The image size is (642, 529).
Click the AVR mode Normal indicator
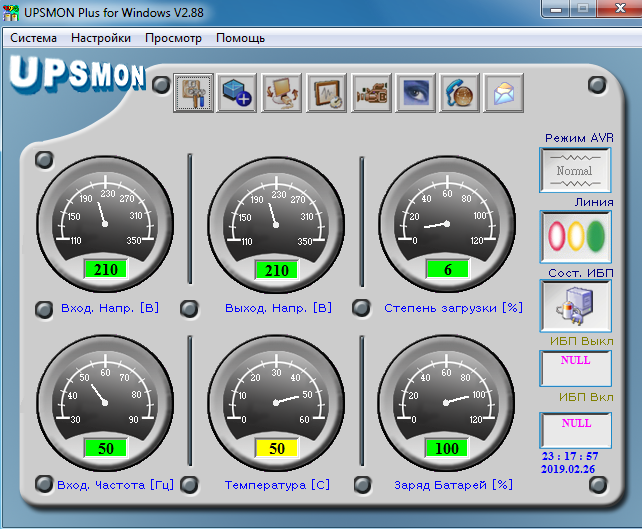pos(575,170)
